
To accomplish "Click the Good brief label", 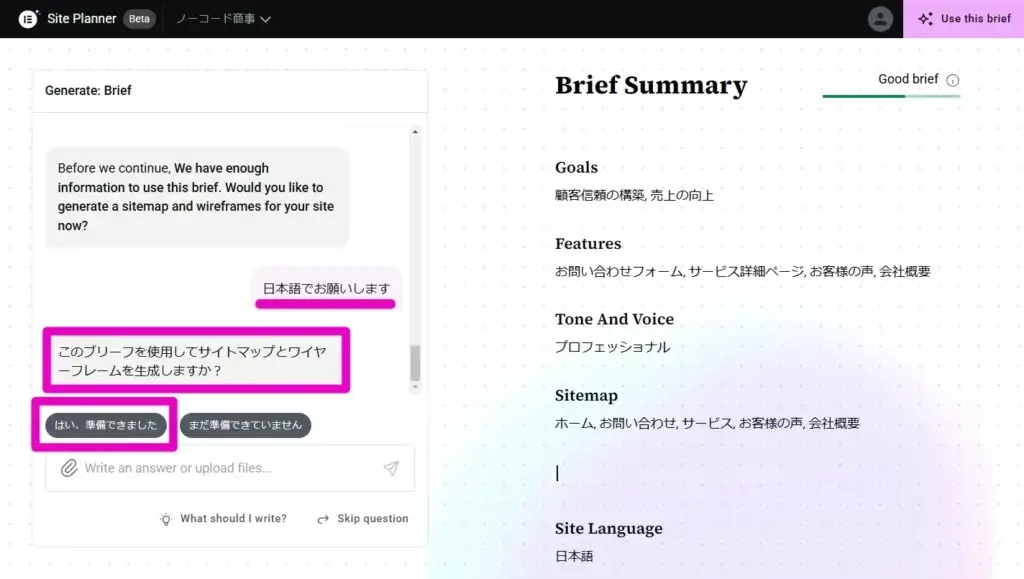I will coord(908,79).
